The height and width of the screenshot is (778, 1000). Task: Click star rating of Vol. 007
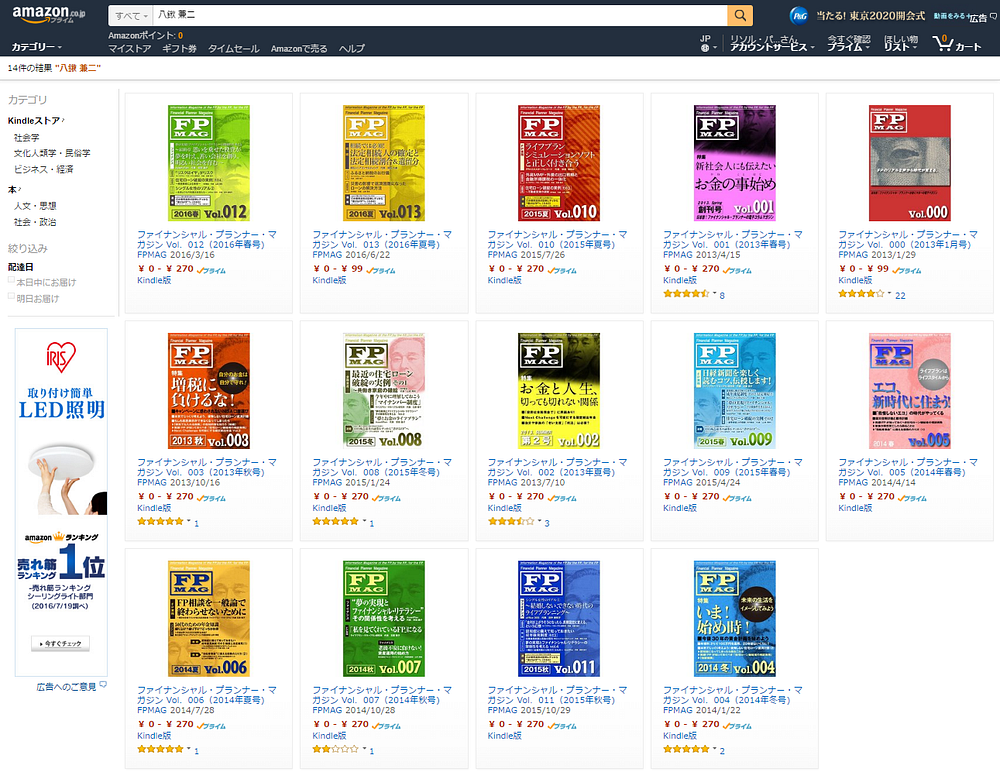coord(335,749)
